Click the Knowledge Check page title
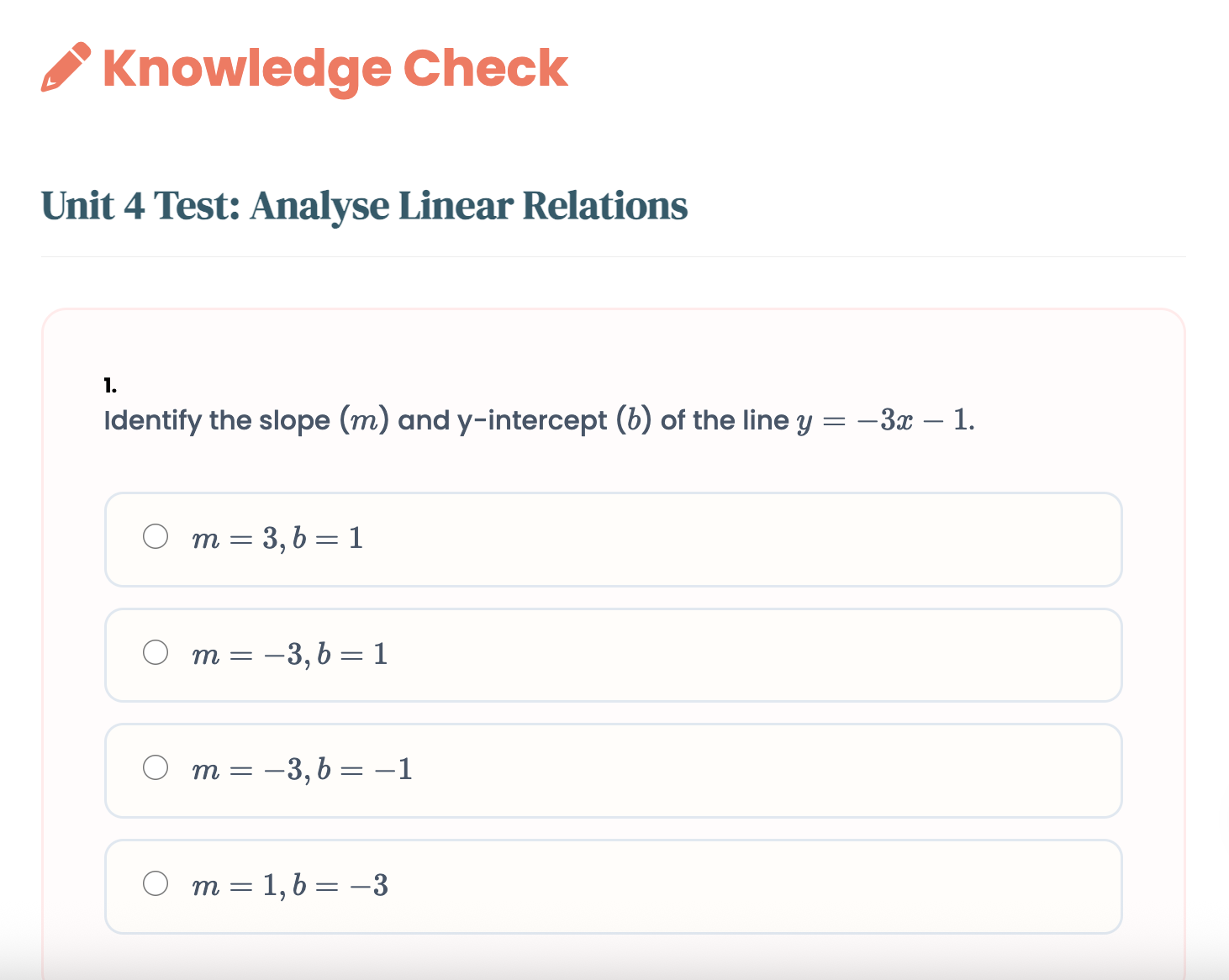The image size is (1229, 980). [x=334, y=69]
